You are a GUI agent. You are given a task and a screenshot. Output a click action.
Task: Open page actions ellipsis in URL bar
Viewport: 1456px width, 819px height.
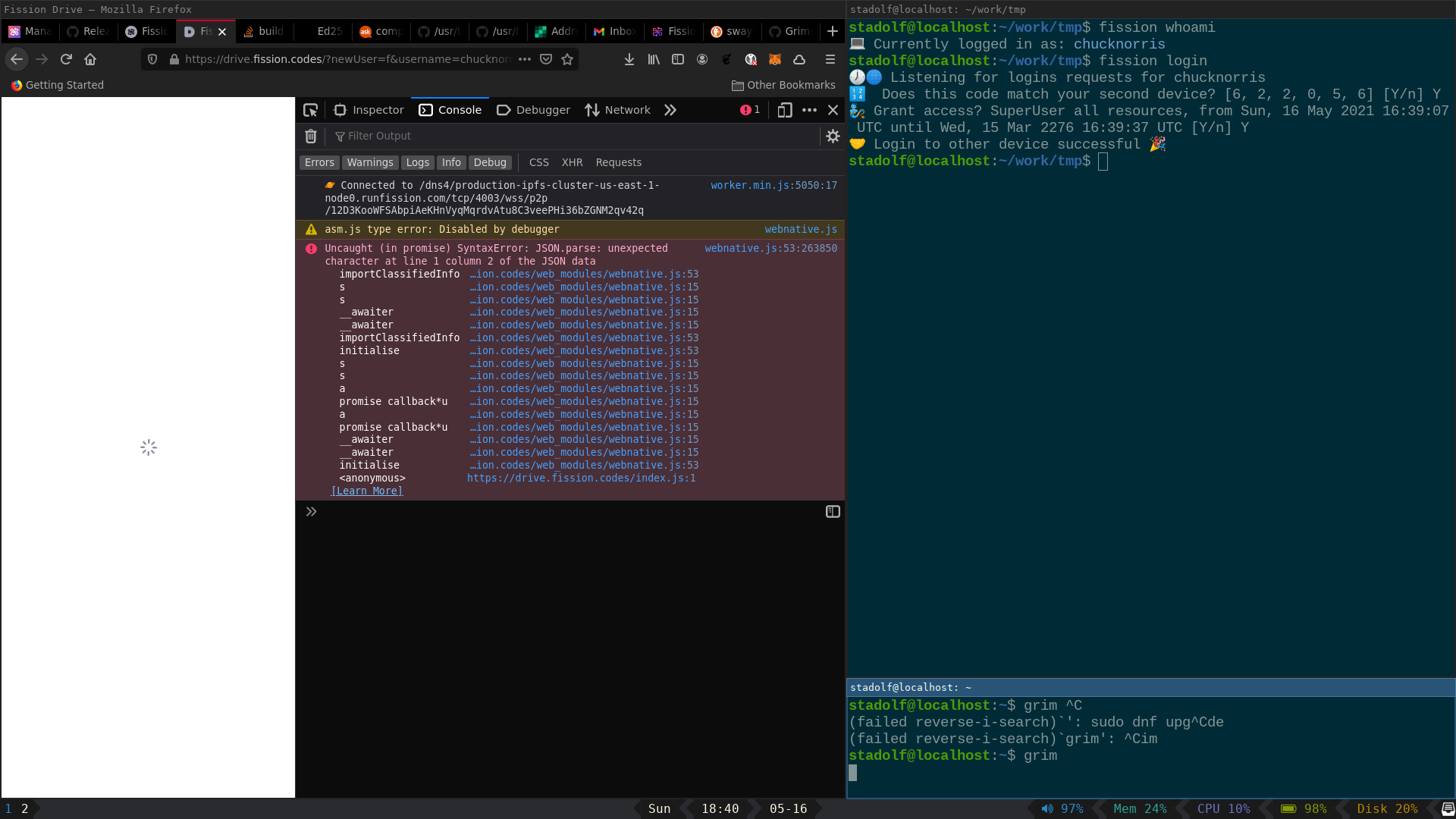coord(525,59)
